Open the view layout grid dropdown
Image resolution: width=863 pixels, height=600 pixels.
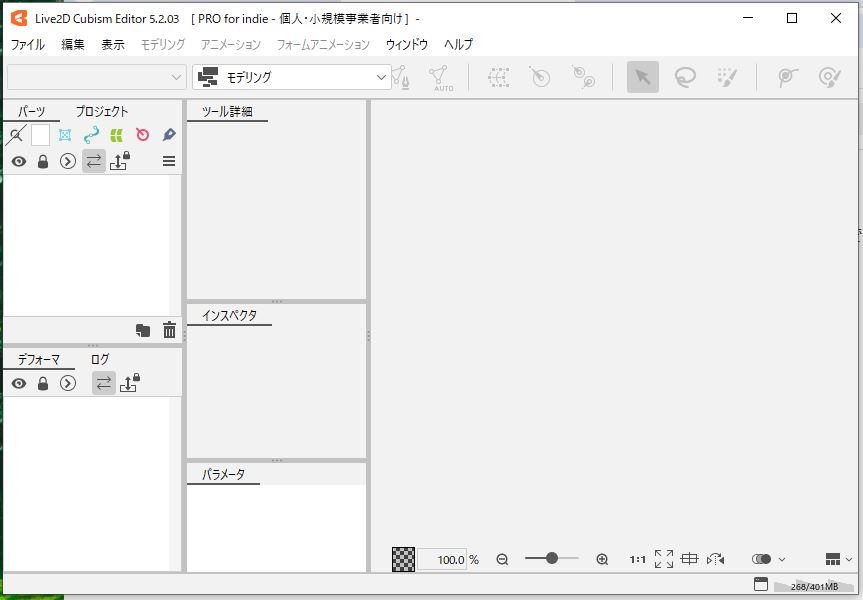click(x=839, y=559)
